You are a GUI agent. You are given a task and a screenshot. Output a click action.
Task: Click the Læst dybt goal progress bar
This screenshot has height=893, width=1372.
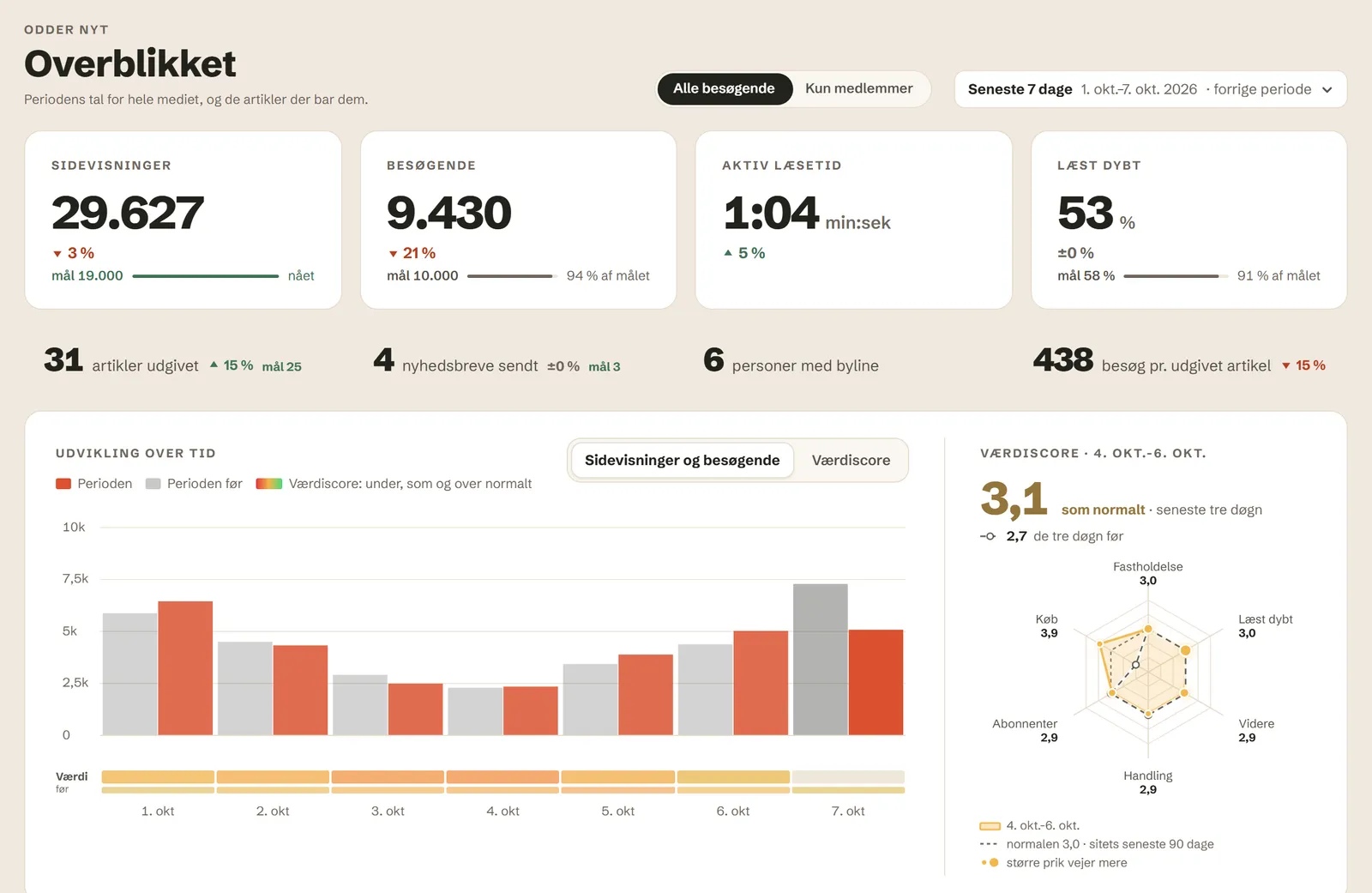[x=1176, y=276]
